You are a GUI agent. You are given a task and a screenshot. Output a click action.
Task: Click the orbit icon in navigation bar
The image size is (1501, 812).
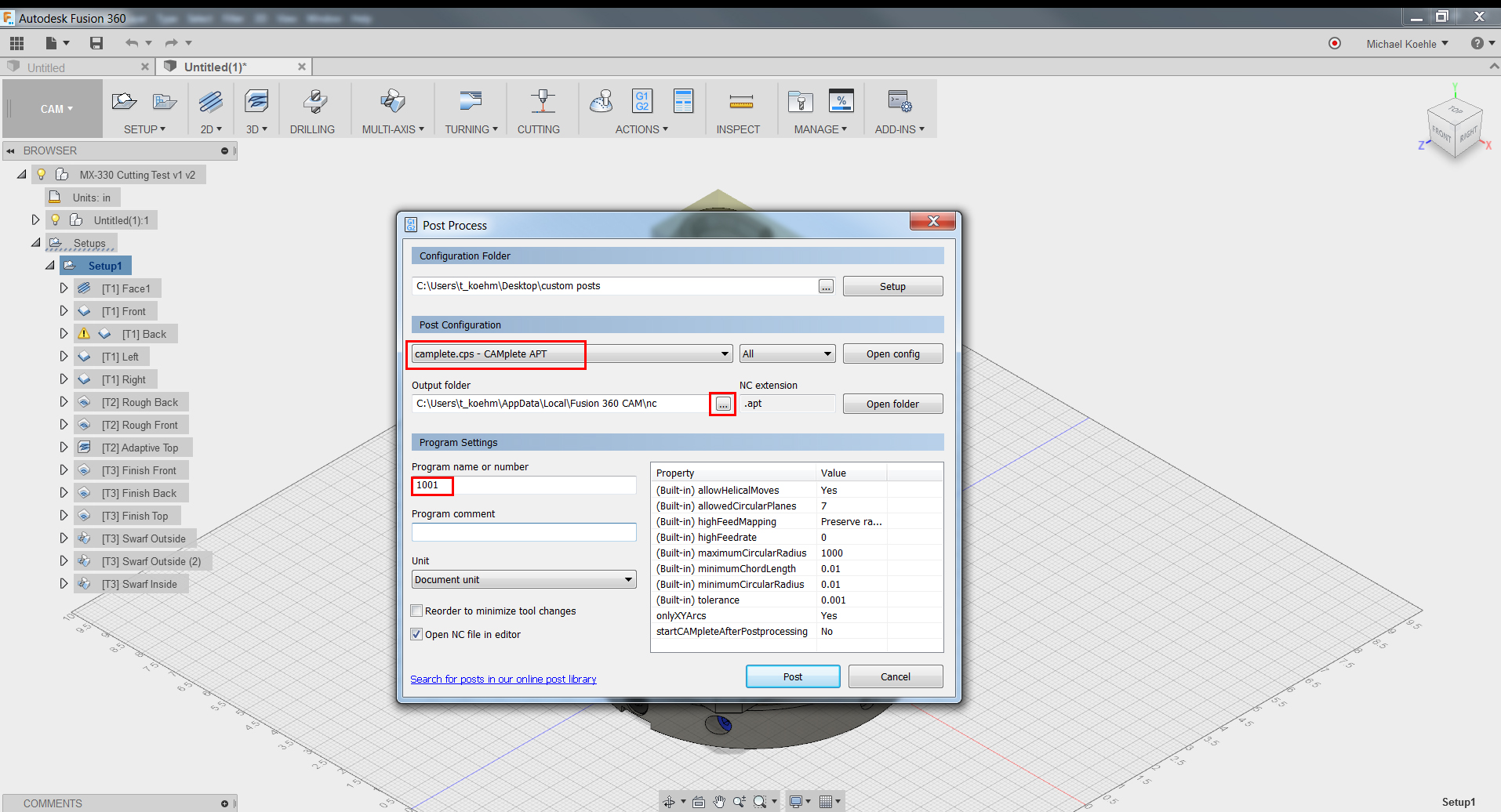coord(669,802)
